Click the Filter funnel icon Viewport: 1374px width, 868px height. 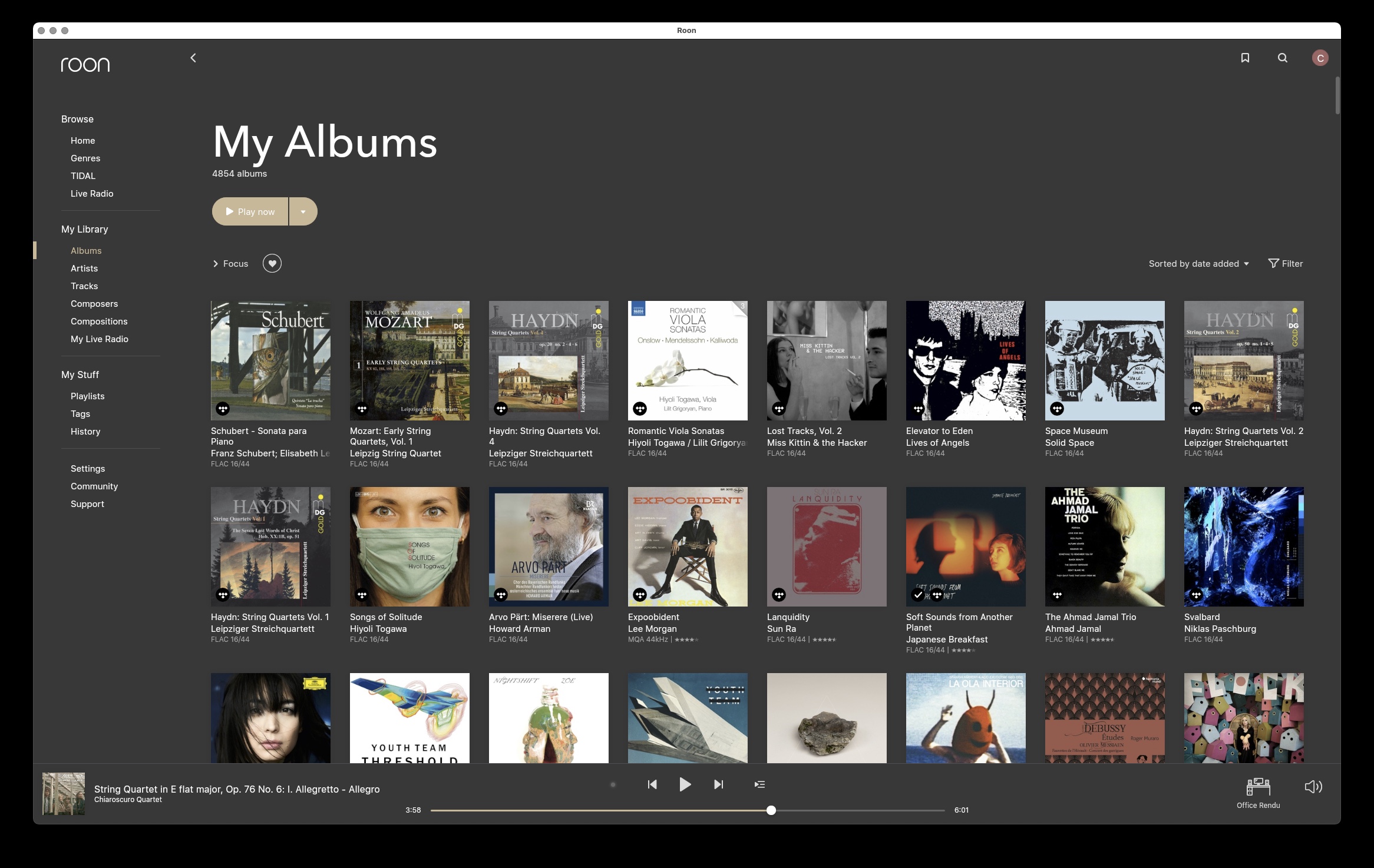tap(1273, 263)
